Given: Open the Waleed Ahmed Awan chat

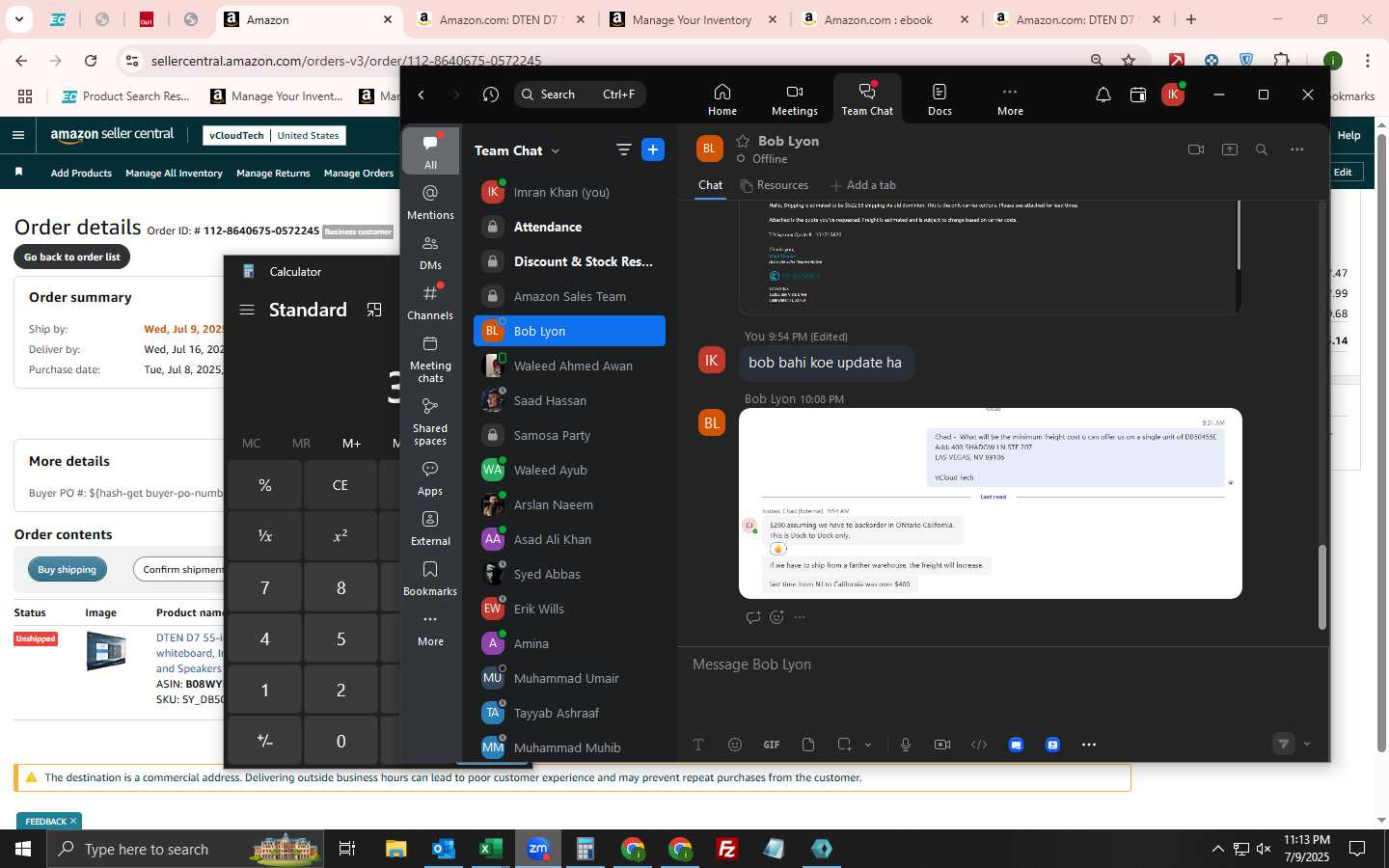Looking at the screenshot, I should click(x=569, y=366).
